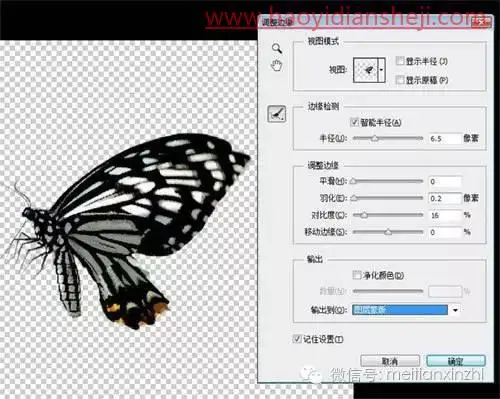The width and height of the screenshot is (500, 399).
Task: Click the feather value field 0.2
Action: point(445,199)
